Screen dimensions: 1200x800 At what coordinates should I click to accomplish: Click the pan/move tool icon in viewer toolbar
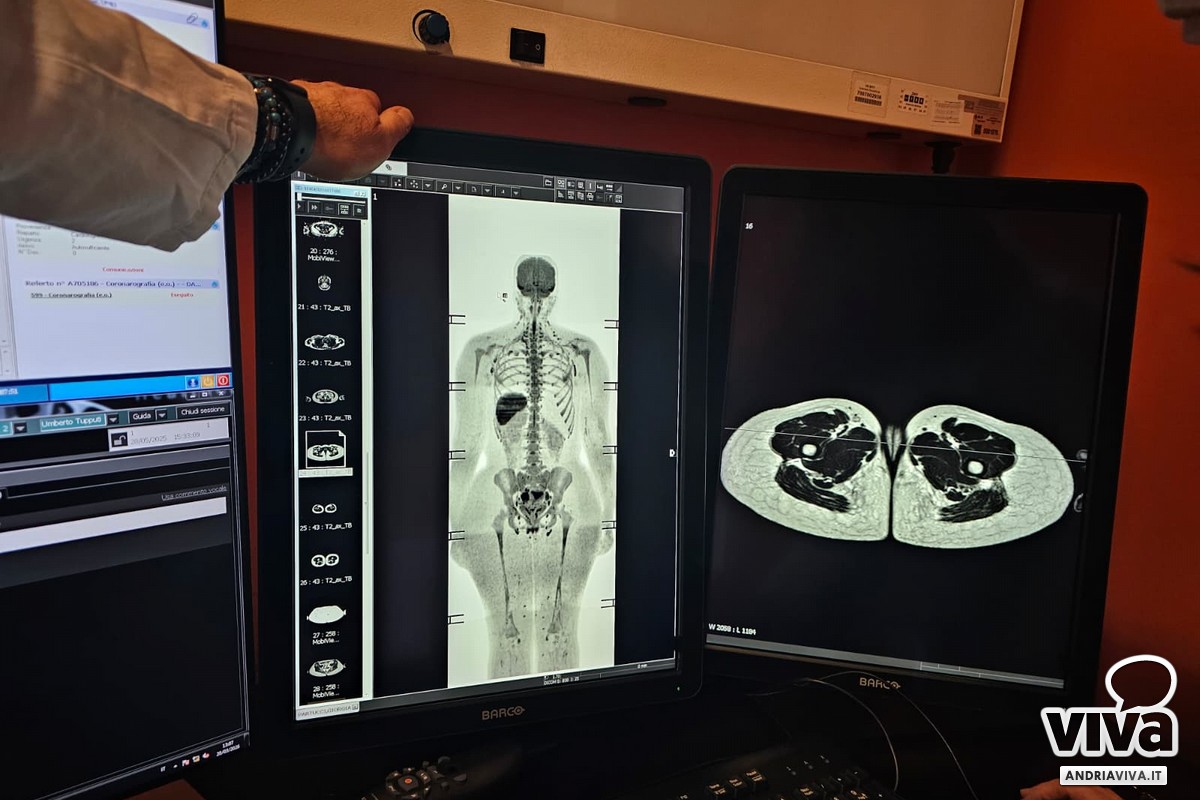(414, 184)
